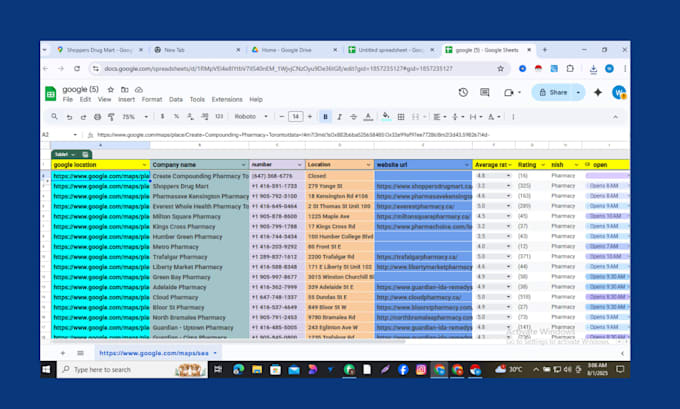Open the borders tool
This screenshot has width=680, height=409.
pyautogui.click(x=401, y=116)
